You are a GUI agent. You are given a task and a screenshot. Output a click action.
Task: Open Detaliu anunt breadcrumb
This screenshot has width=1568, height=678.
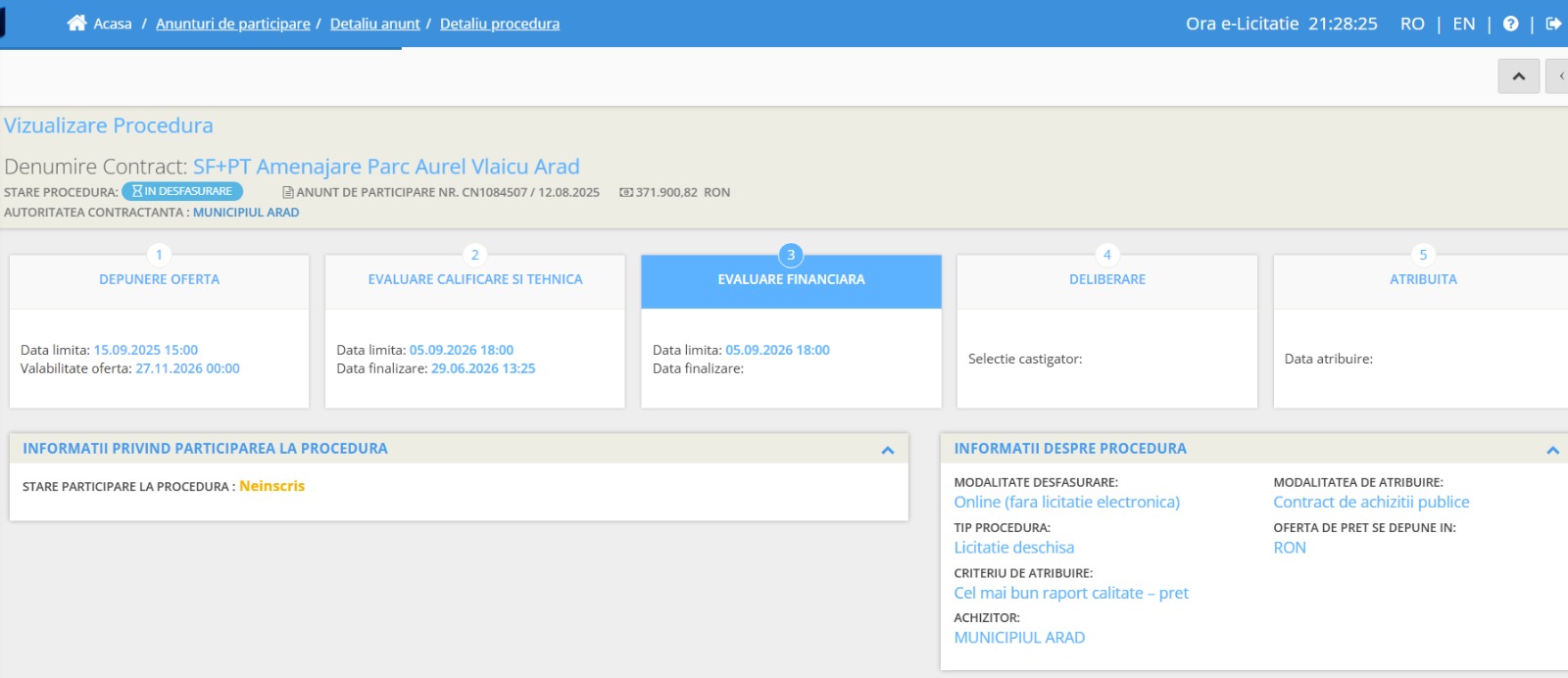375,24
